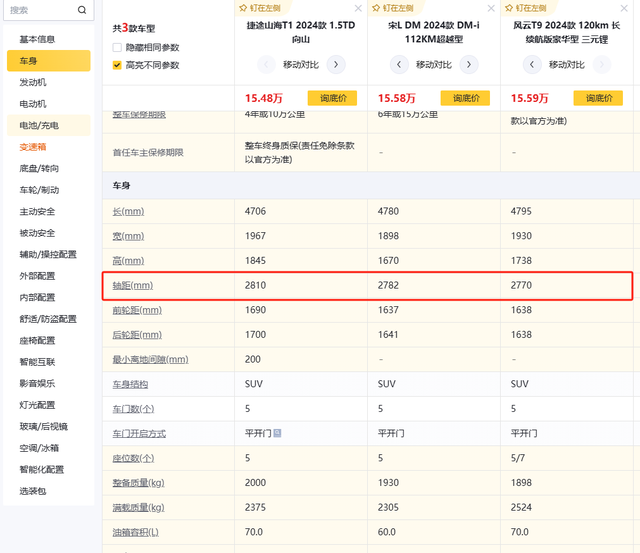Open the 满载质量(kg) link
The image size is (640, 553).
(x=138, y=507)
